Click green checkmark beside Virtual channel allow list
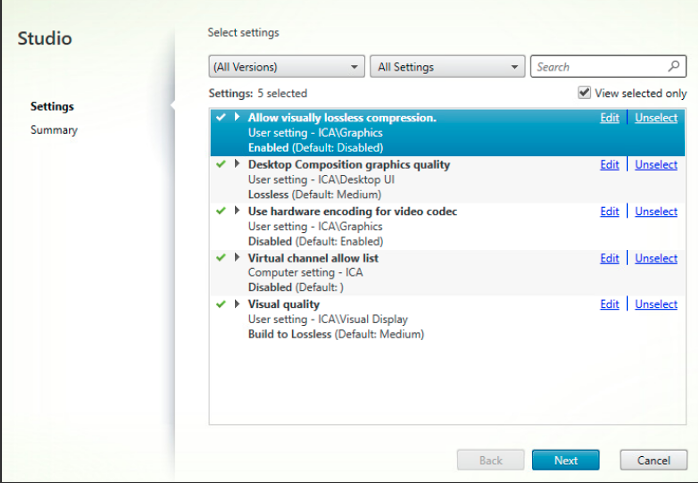The height and width of the screenshot is (483, 698). tap(220, 258)
